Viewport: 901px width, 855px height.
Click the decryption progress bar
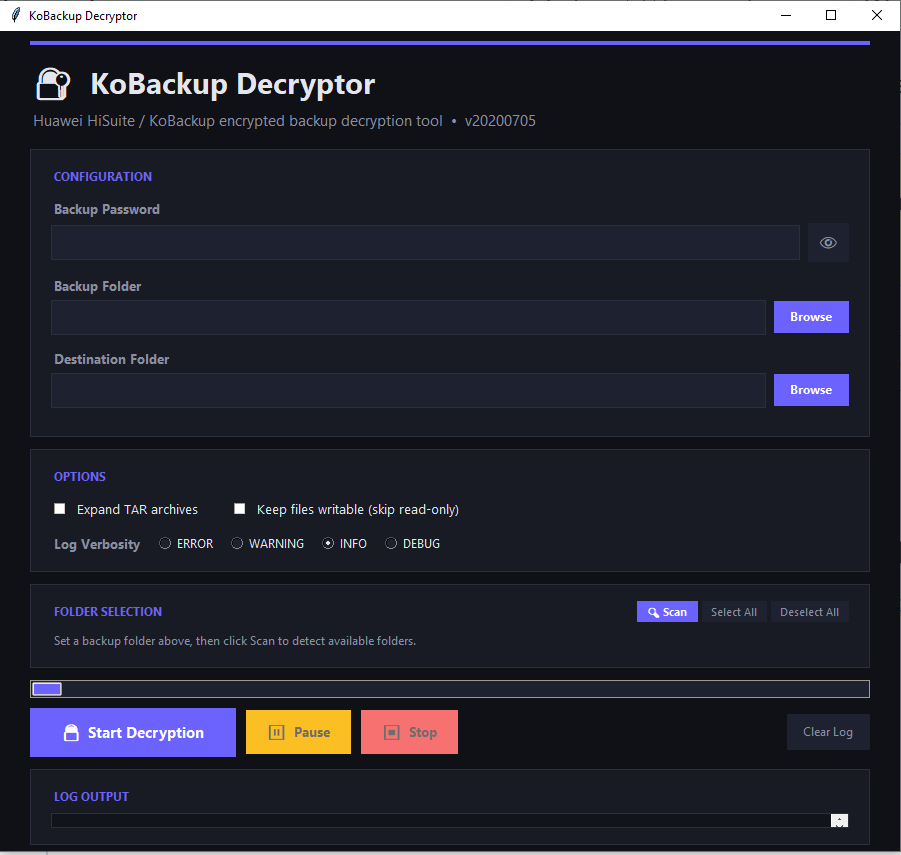tap(450, 689)
